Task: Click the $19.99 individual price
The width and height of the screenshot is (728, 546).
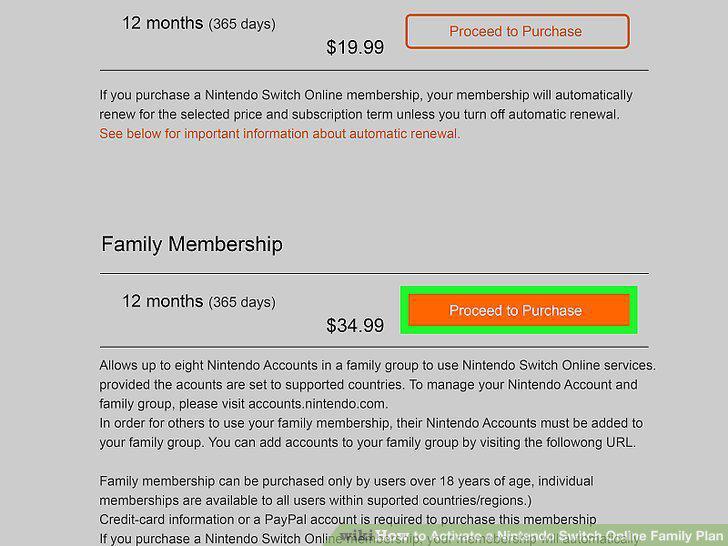Action: click(x=355, y=47)
